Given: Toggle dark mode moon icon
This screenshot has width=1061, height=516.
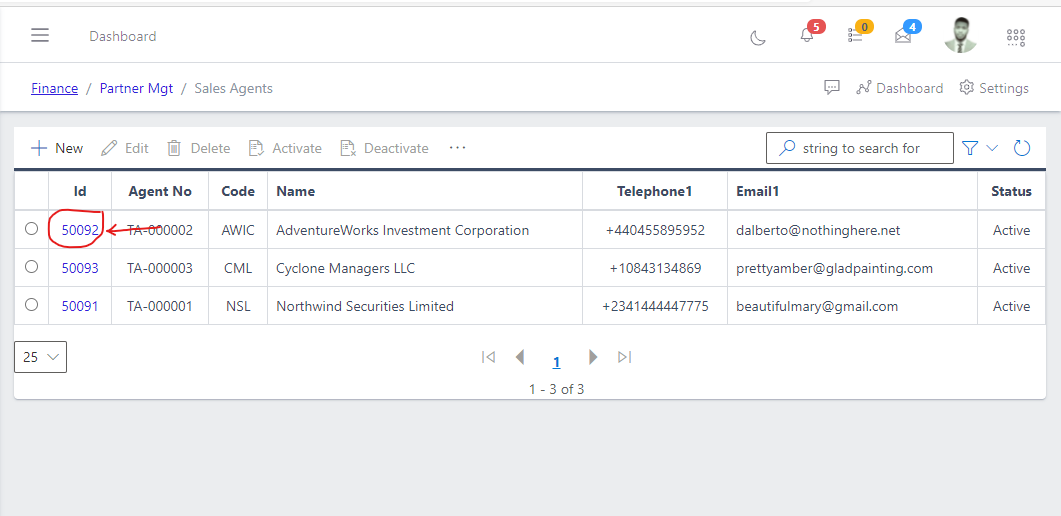Looking at the screenshot, I should pos(758,37).
